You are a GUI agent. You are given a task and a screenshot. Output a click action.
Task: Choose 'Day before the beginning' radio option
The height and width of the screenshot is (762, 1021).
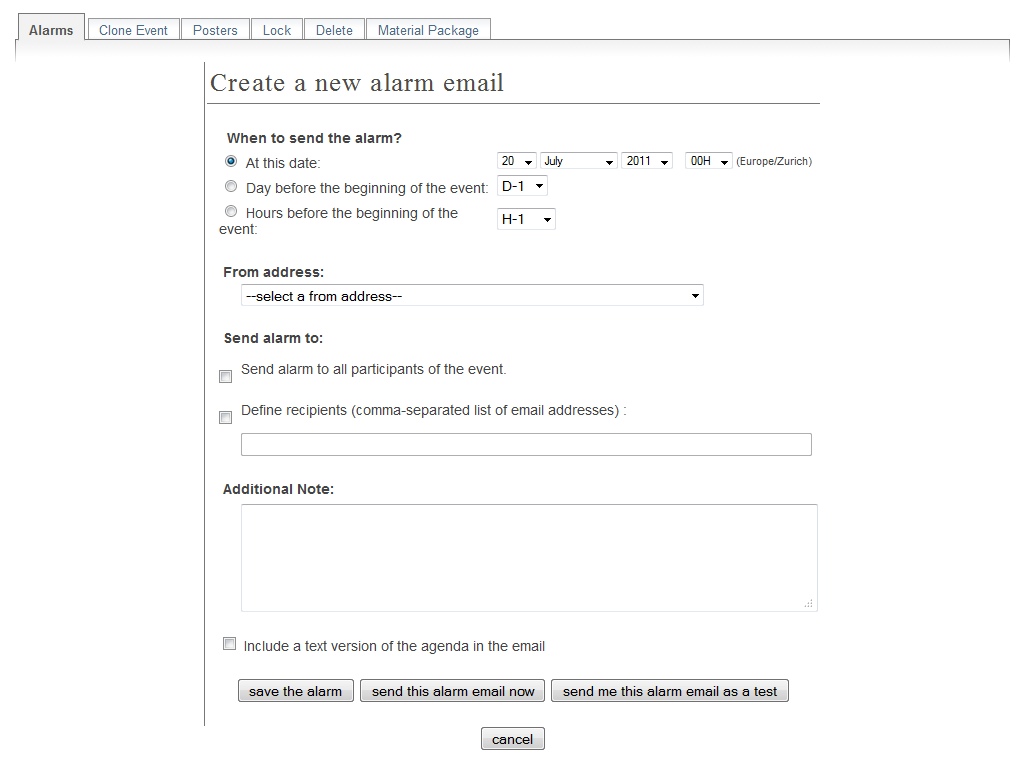point(231,186)
